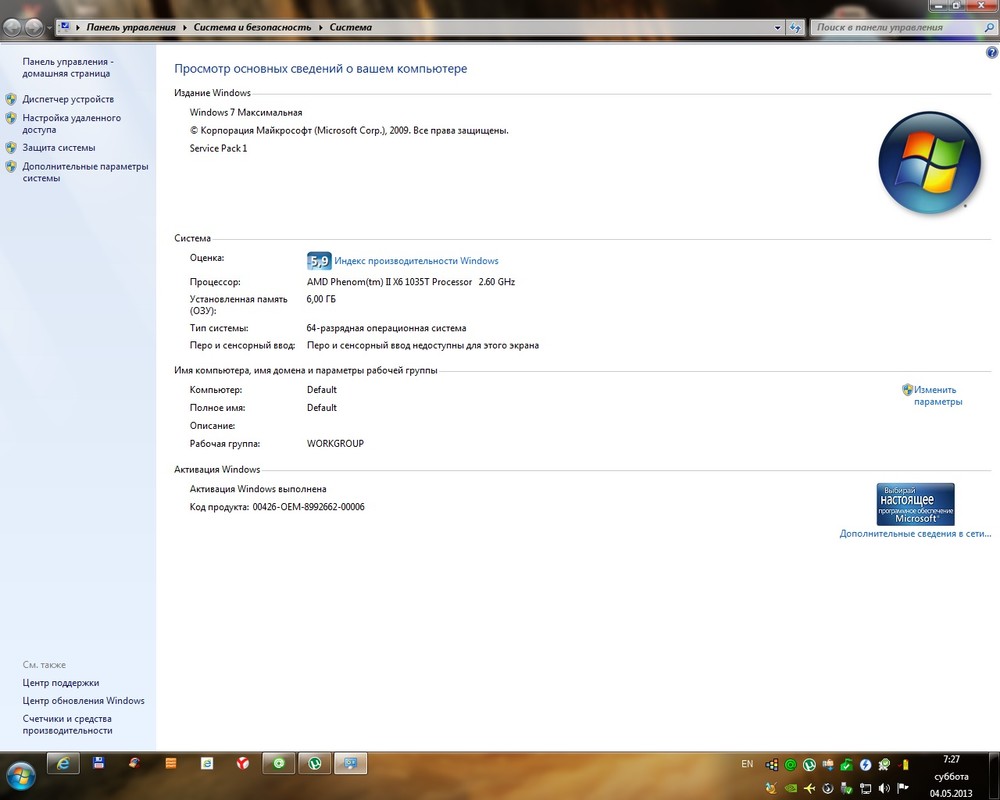Click the yellow airplane tray icon

809,788
